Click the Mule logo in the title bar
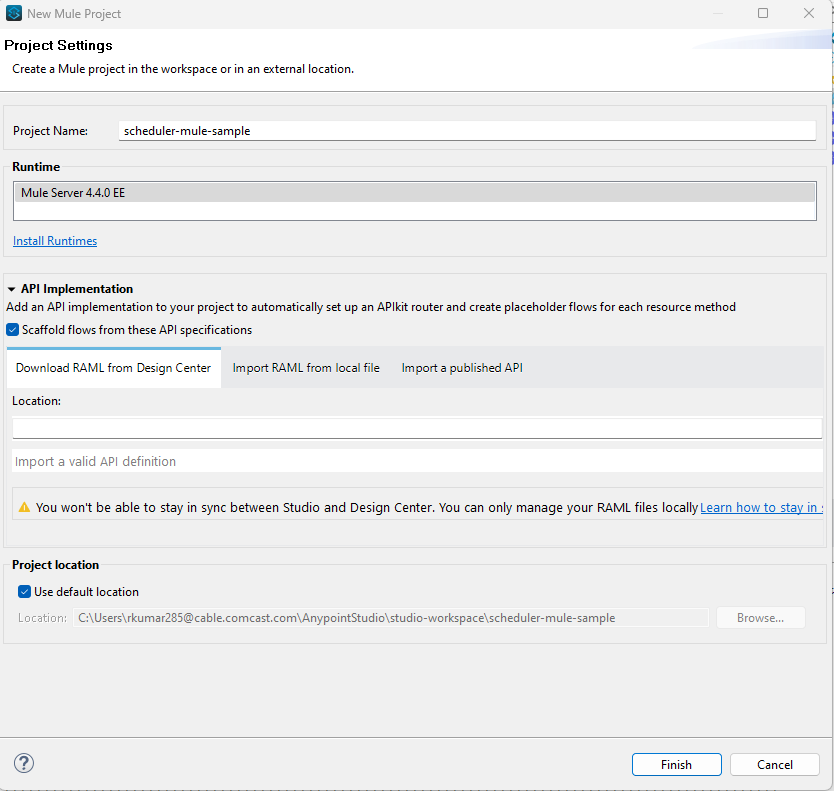834x791 pixels. 14,13
